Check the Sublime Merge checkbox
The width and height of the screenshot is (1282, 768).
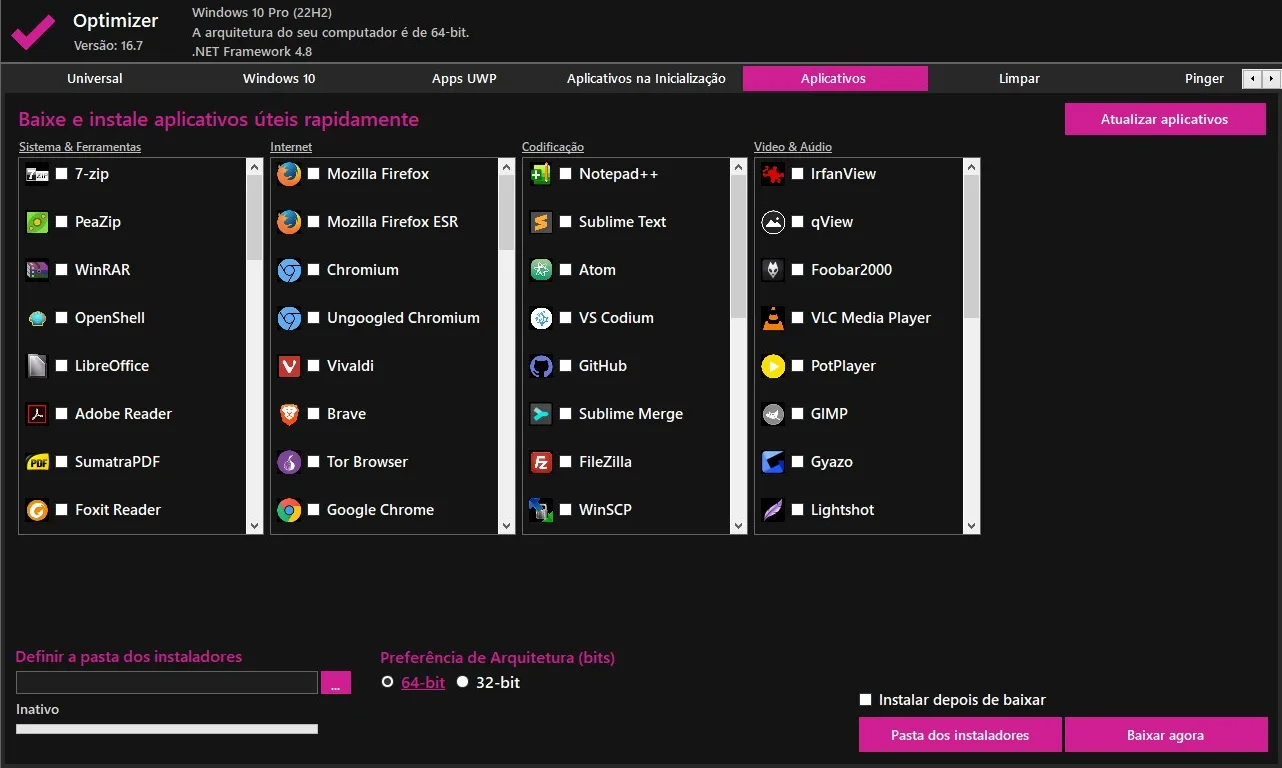coord(566,414)
